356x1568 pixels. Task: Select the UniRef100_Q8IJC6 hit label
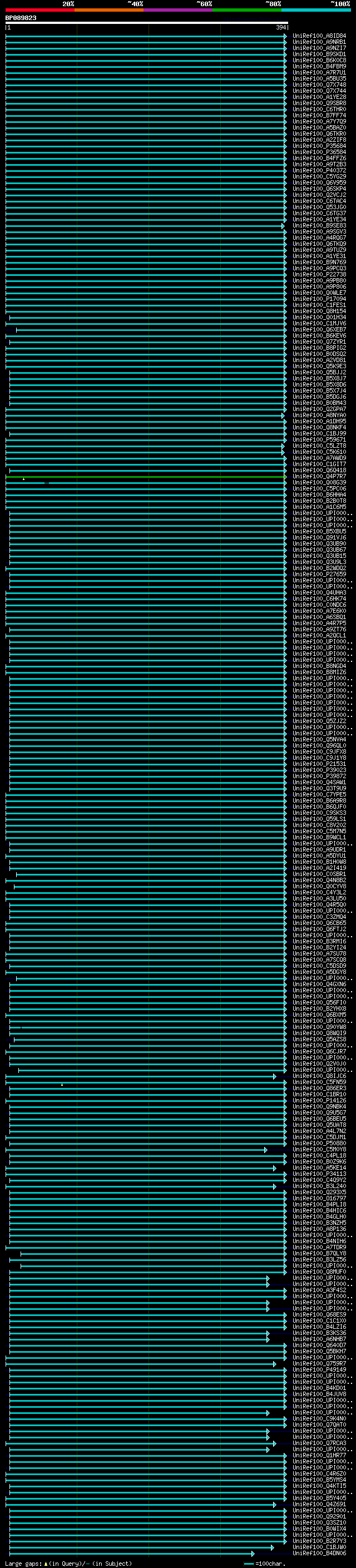[319, 1076]
